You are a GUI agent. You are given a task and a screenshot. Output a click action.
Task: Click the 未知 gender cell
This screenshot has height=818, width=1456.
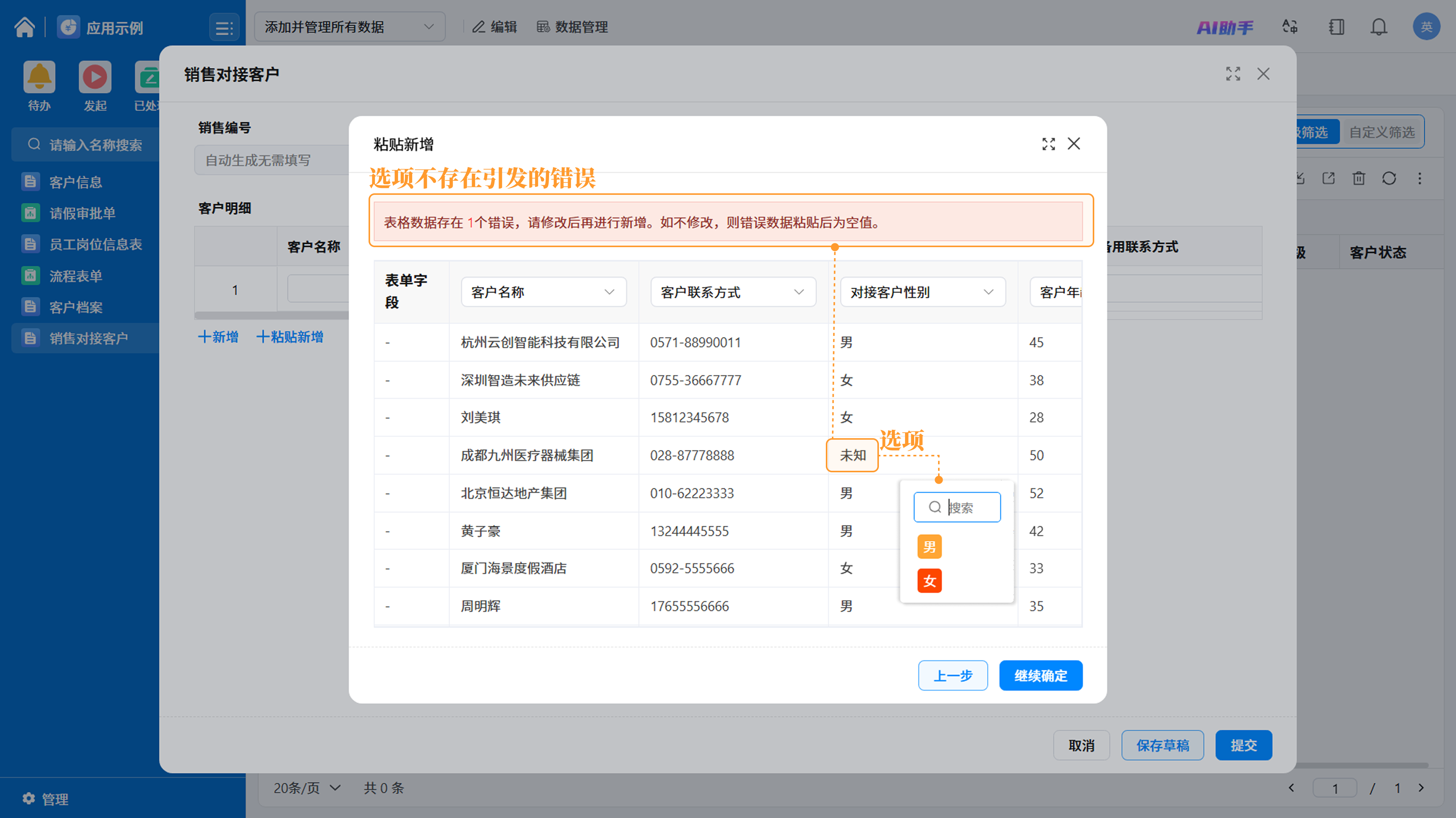(852, 455)
